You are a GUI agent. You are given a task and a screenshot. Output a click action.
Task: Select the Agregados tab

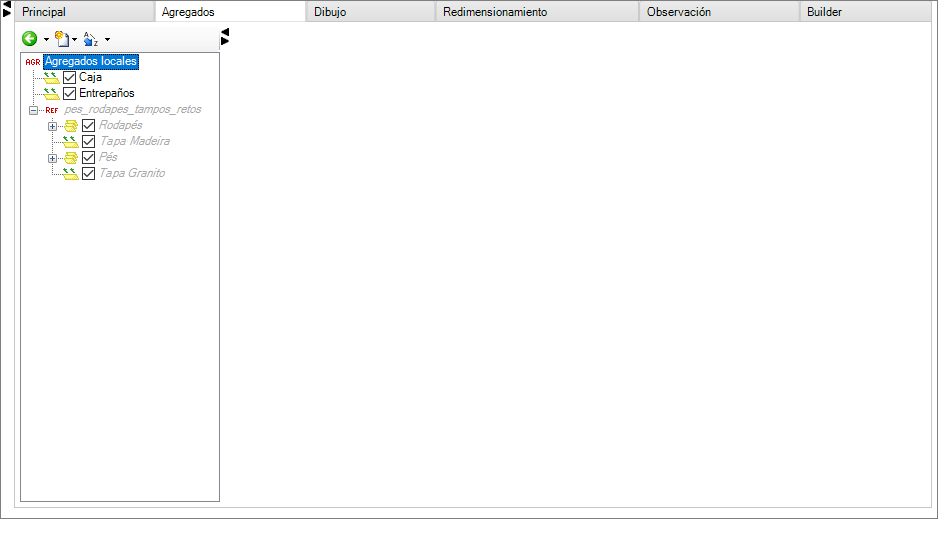(x=230, y=11)
